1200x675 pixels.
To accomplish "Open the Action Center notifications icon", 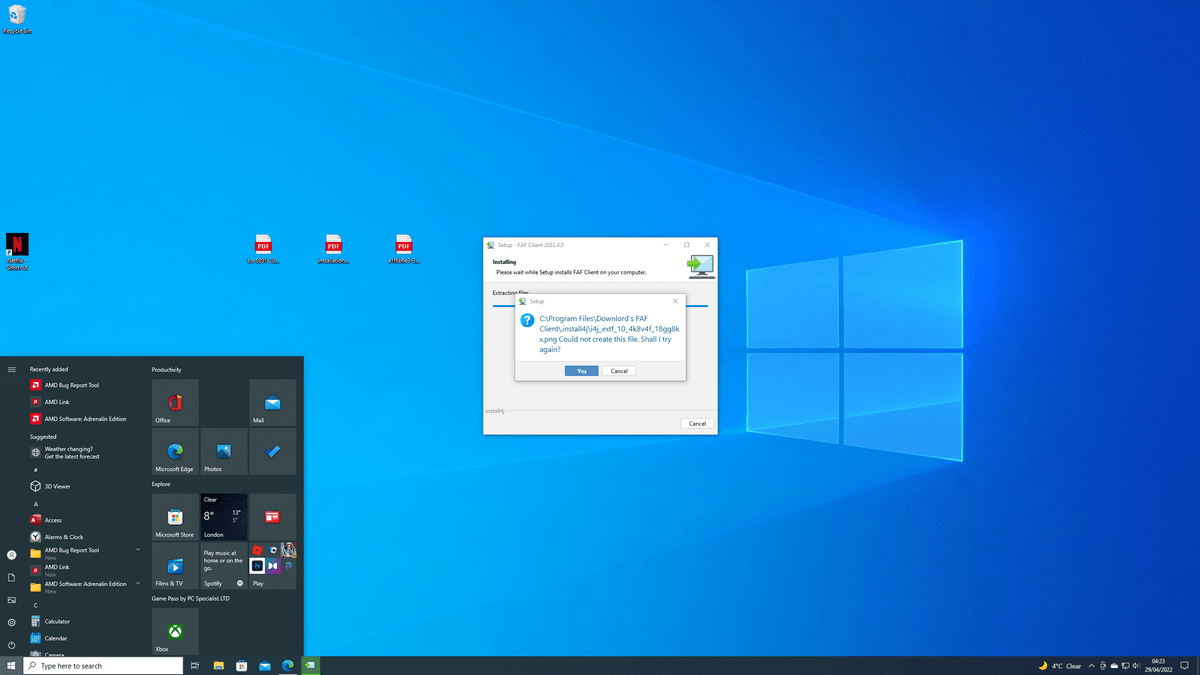I will click(1184, 665).
